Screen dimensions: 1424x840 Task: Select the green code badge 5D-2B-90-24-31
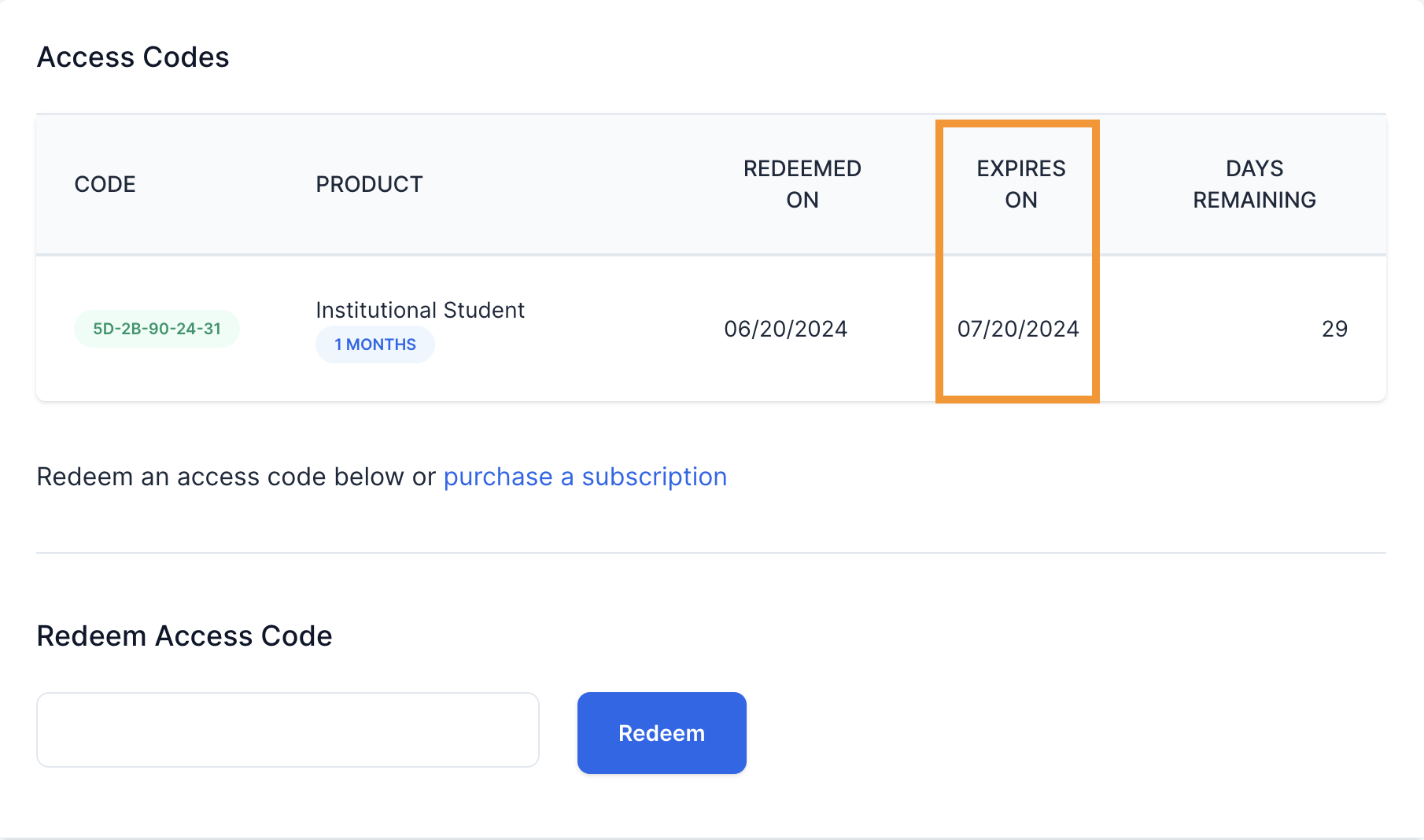pyautogui.click(x=156, y=328)
